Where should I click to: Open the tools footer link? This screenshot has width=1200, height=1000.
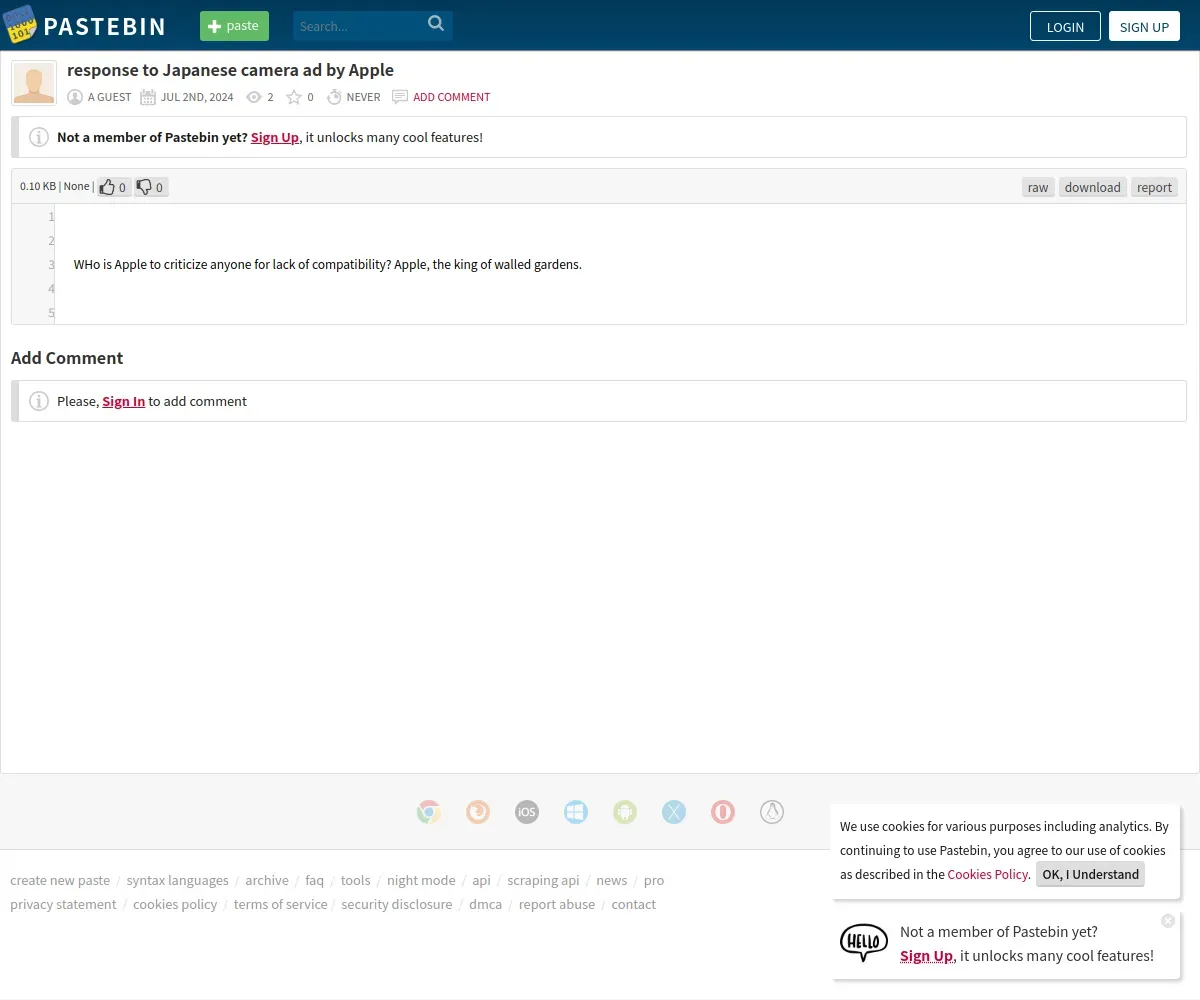(356, 880)
